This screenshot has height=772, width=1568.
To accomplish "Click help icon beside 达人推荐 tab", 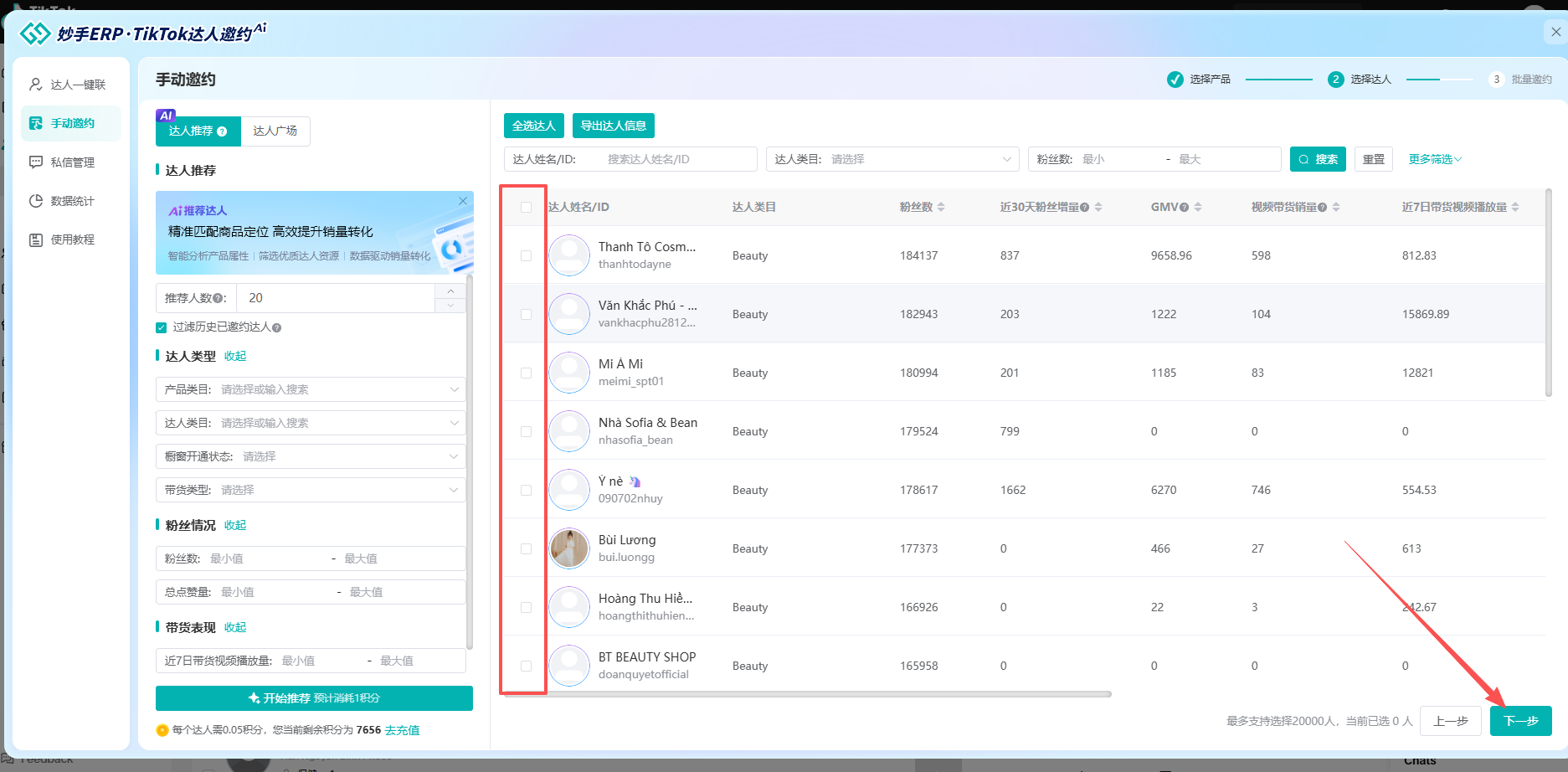I will tap(222, 131).
